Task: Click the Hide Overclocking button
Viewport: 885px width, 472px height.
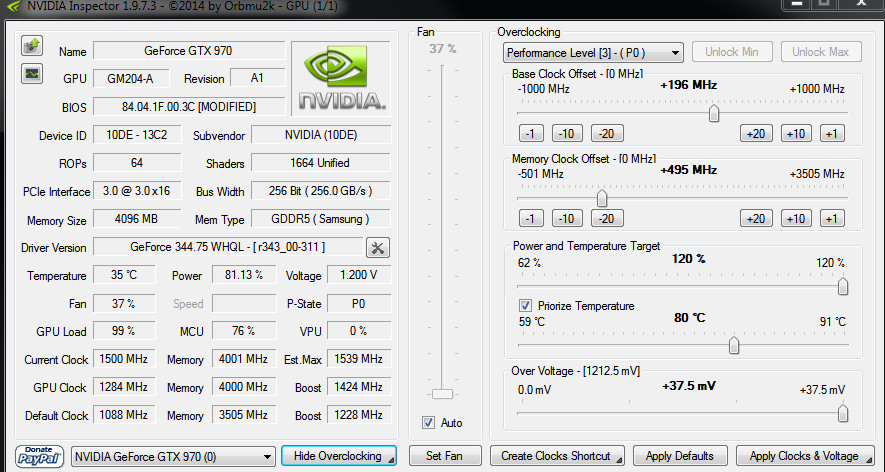Action: click(x=339, y=456)
